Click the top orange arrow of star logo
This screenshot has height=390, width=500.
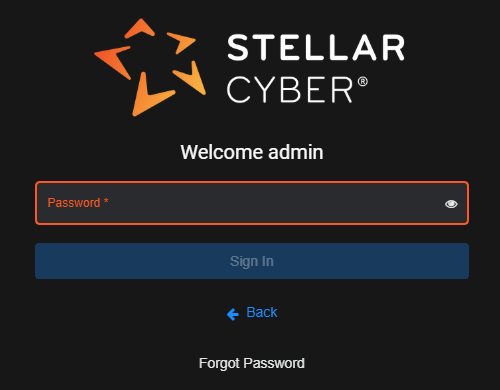click(x=140, y=28)
